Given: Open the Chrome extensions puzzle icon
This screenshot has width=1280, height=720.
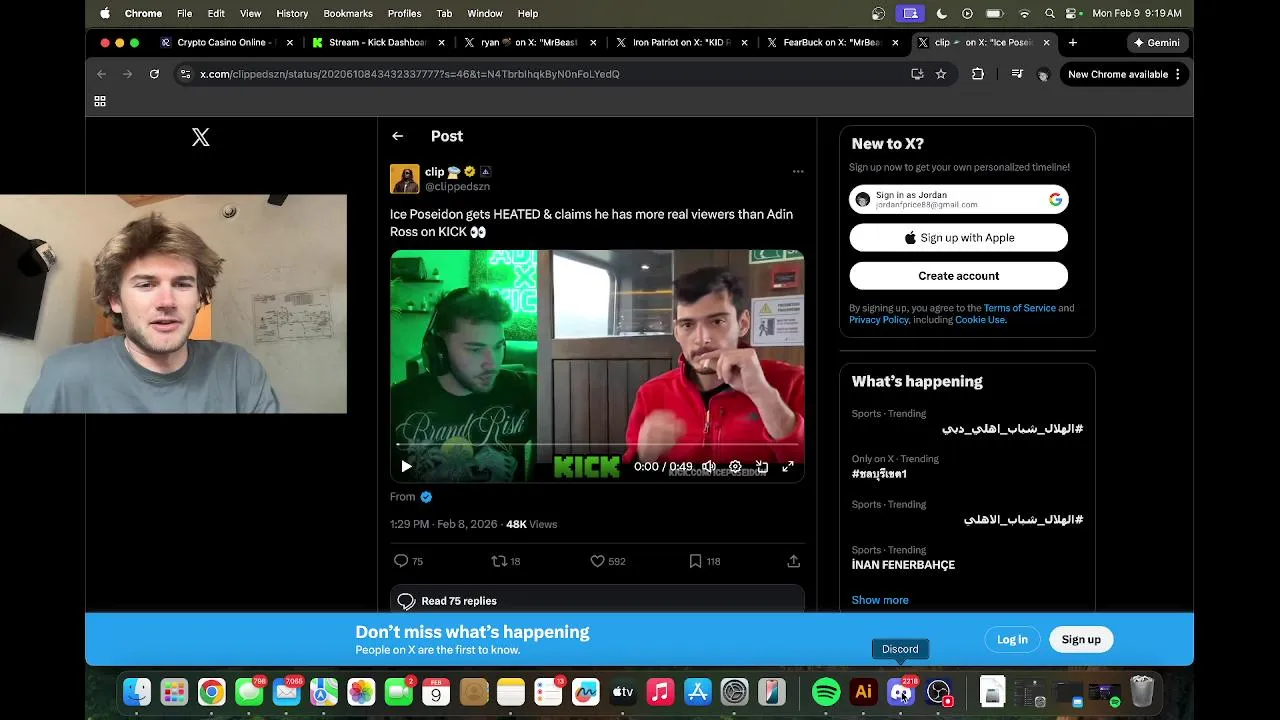Looking at the screenshot, I should [978, 74].
